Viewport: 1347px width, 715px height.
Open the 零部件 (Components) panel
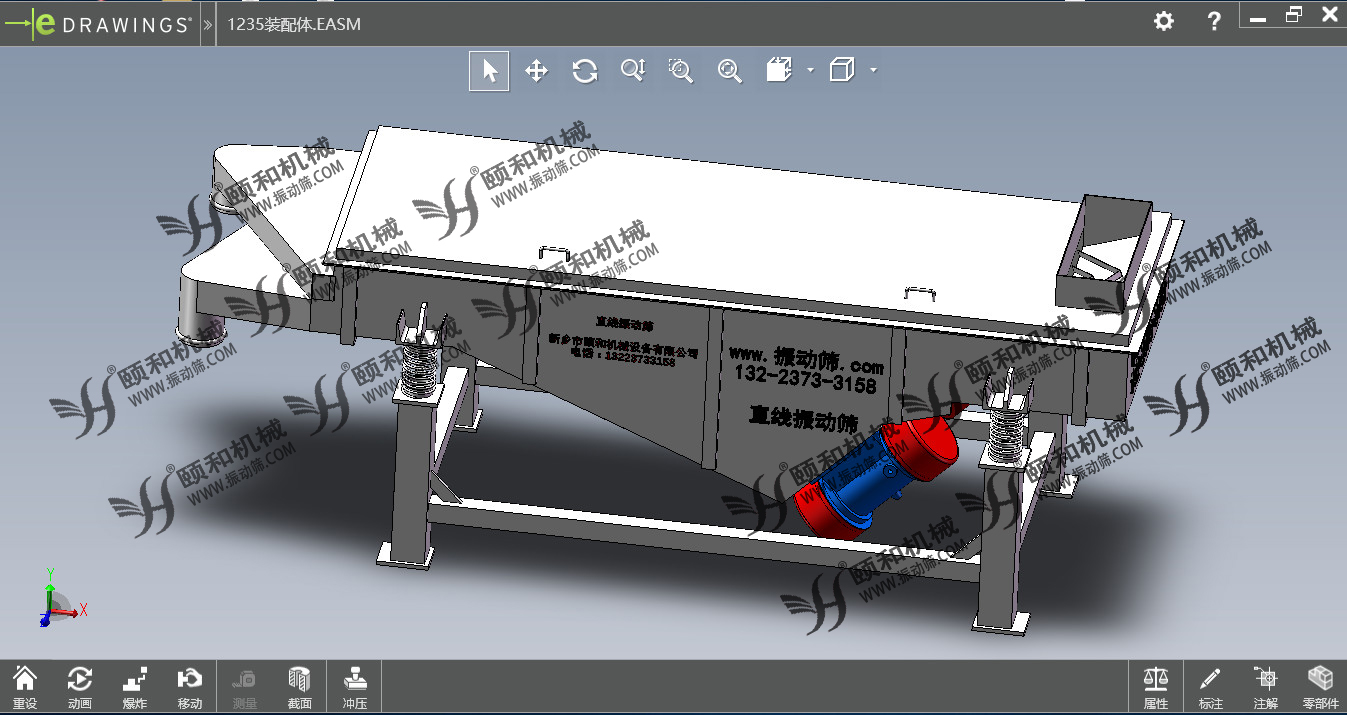click(1321, 687)
